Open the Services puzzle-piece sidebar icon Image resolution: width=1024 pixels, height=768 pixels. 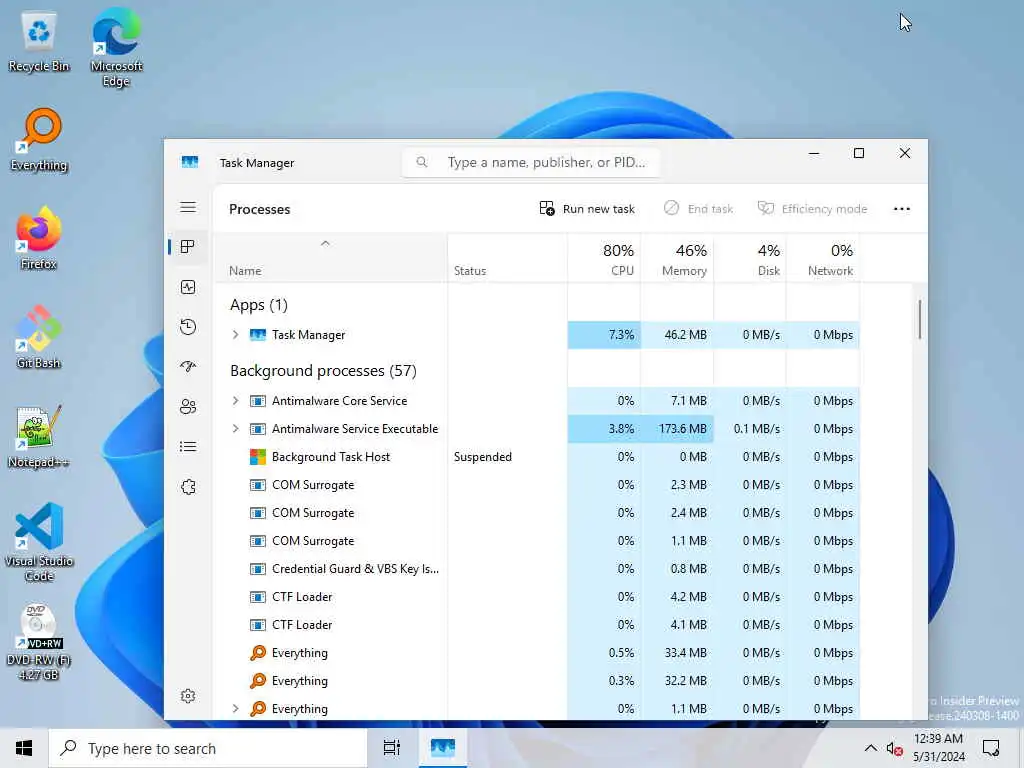188,487
